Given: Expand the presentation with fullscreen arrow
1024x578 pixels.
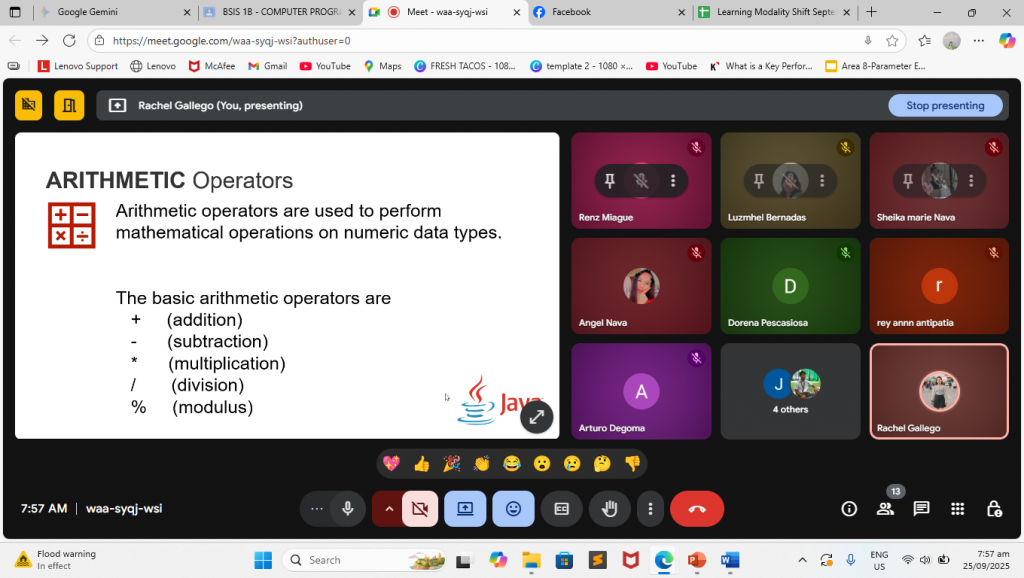Looking at the screenshot, I should click(537, 416).
